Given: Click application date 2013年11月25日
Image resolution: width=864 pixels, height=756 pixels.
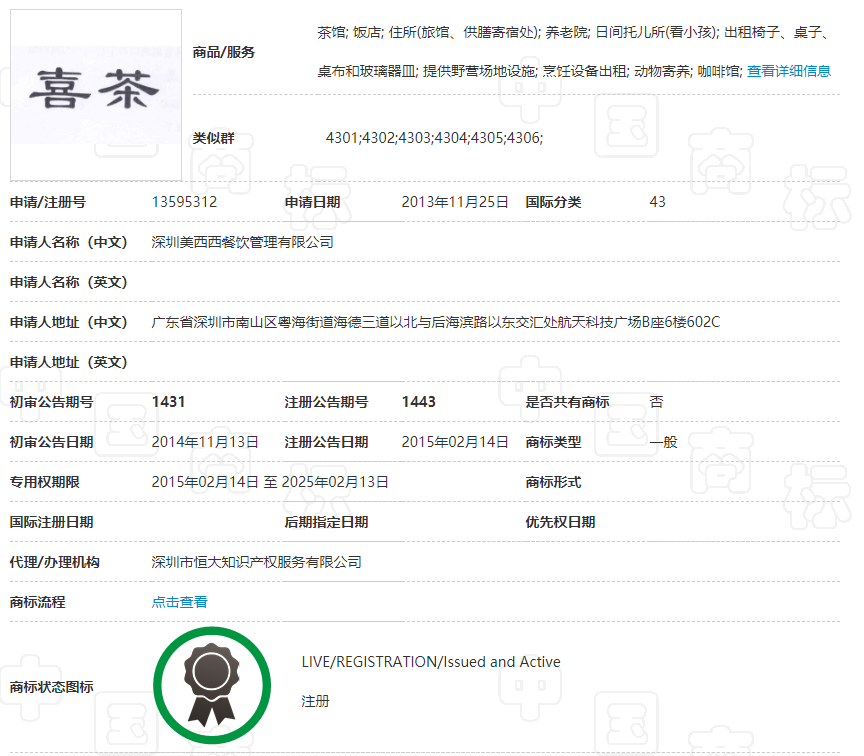Looking at the screenshot, I should (x=455, y=202).
